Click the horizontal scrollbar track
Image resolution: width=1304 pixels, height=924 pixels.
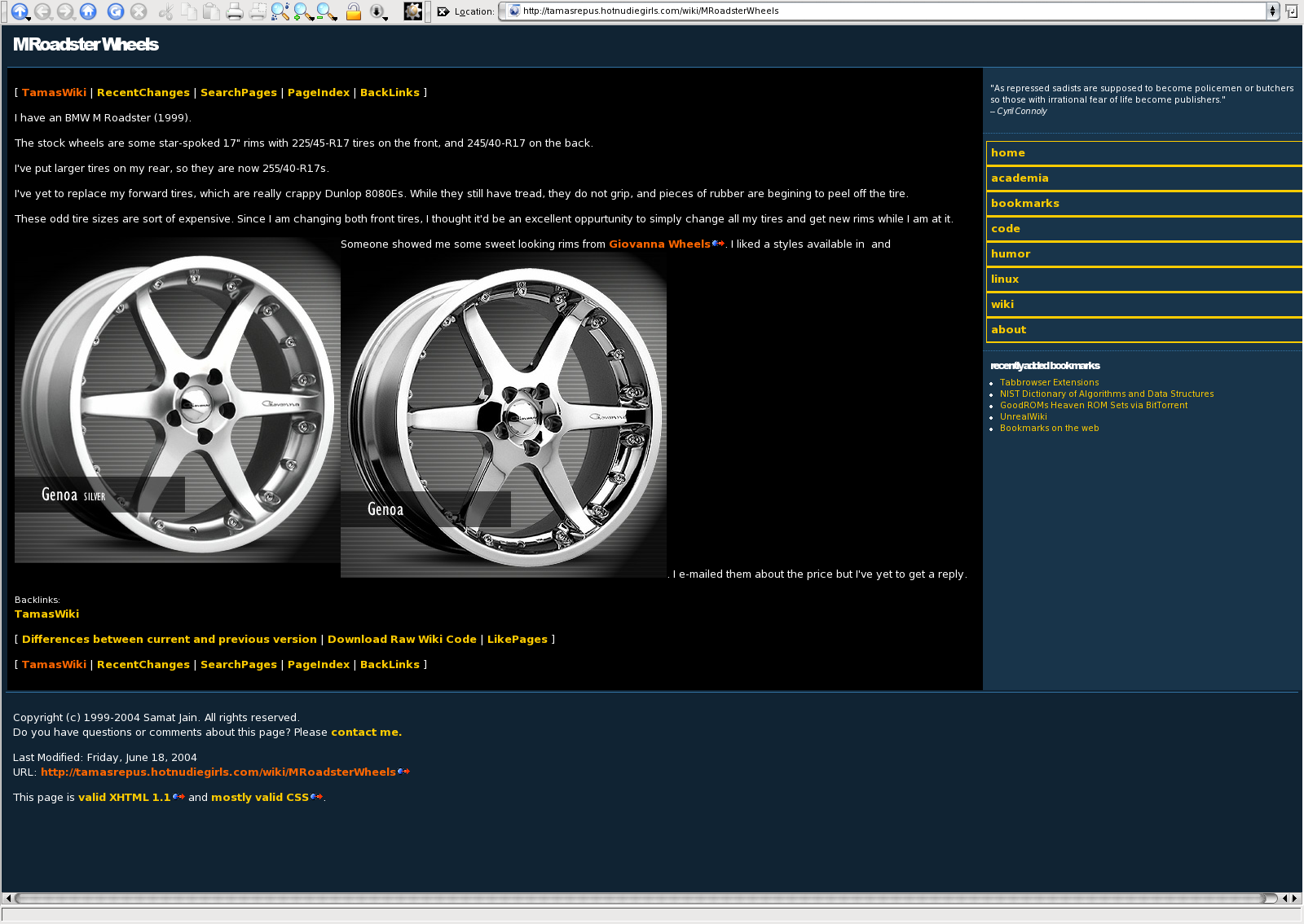click(646, 898)
